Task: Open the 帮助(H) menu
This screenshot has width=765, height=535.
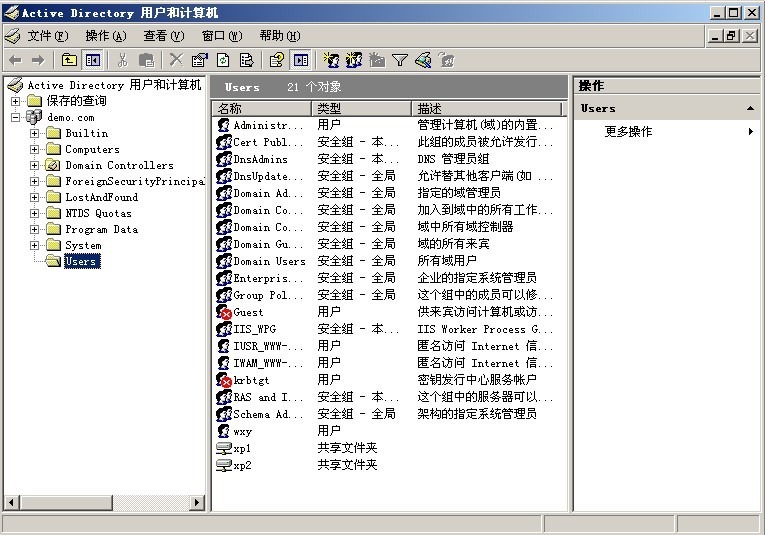Action: tap(280, 36)
